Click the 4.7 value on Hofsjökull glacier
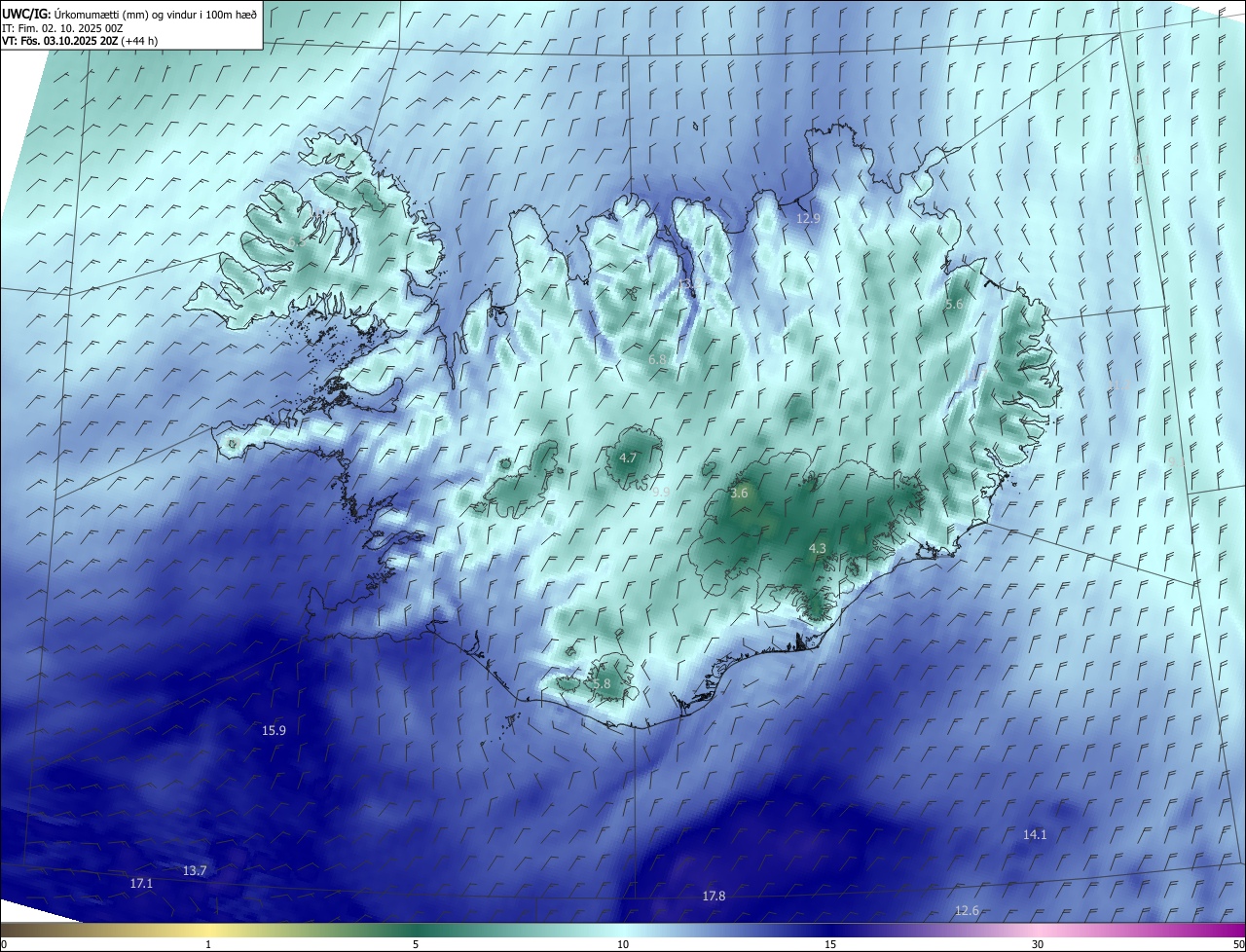Image resolution: width=1246 pixels, height=952 pixels. 628,458
